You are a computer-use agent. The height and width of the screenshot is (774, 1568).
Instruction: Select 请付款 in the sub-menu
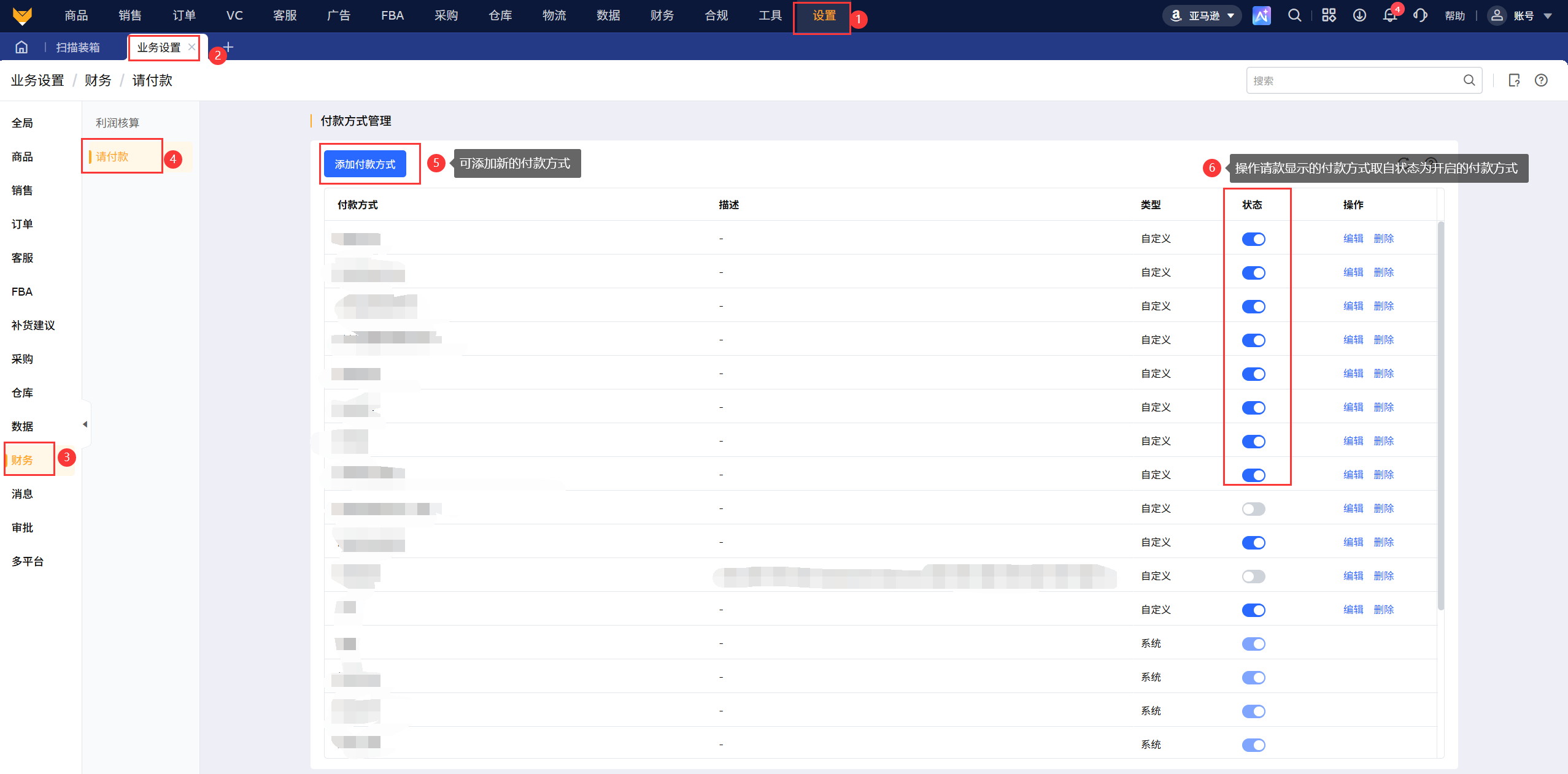[112, 156]
